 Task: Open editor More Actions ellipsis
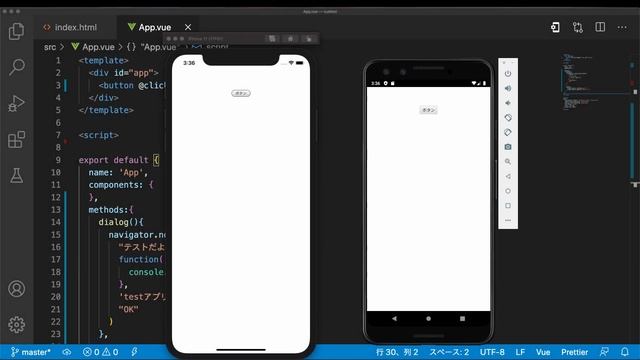coord(622,27)
